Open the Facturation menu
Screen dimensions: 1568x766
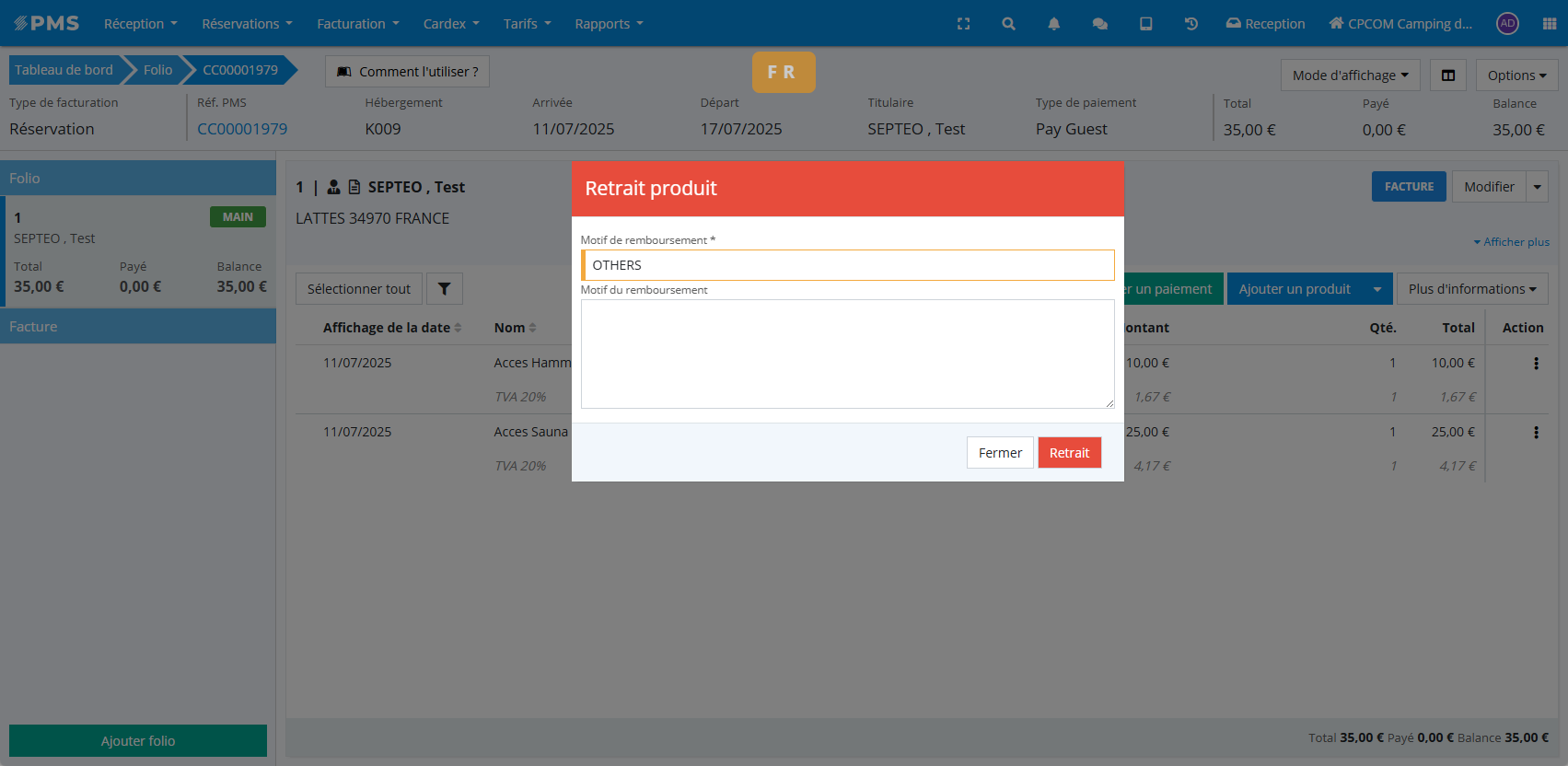pyautogui.click(x=357, y=24)
